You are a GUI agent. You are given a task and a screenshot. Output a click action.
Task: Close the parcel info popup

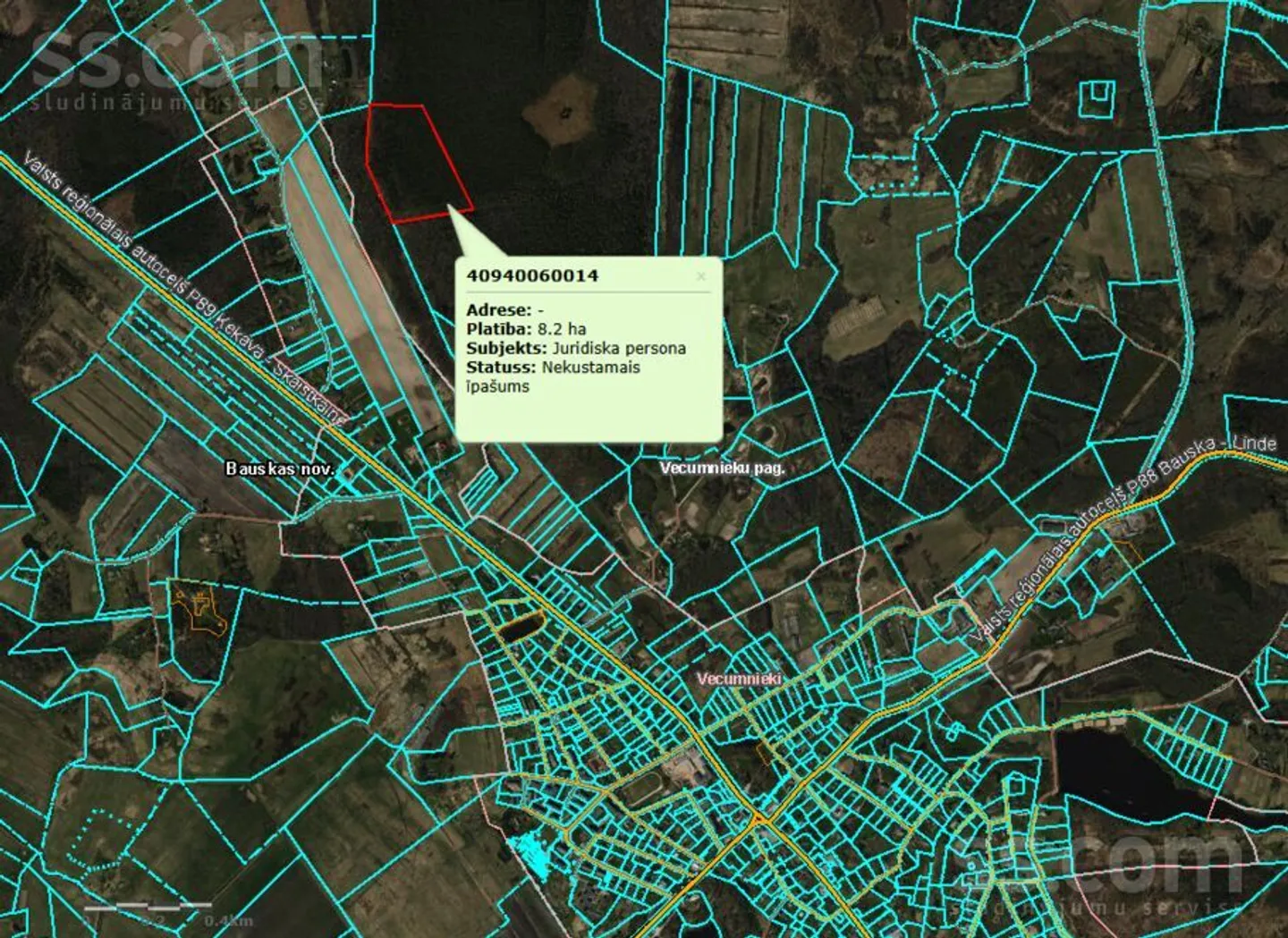(701, 276)
